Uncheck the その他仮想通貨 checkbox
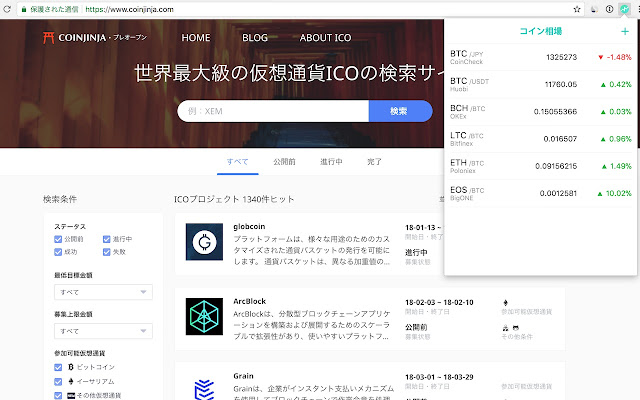This screenshot has width=640, height=400. (58, 396)
